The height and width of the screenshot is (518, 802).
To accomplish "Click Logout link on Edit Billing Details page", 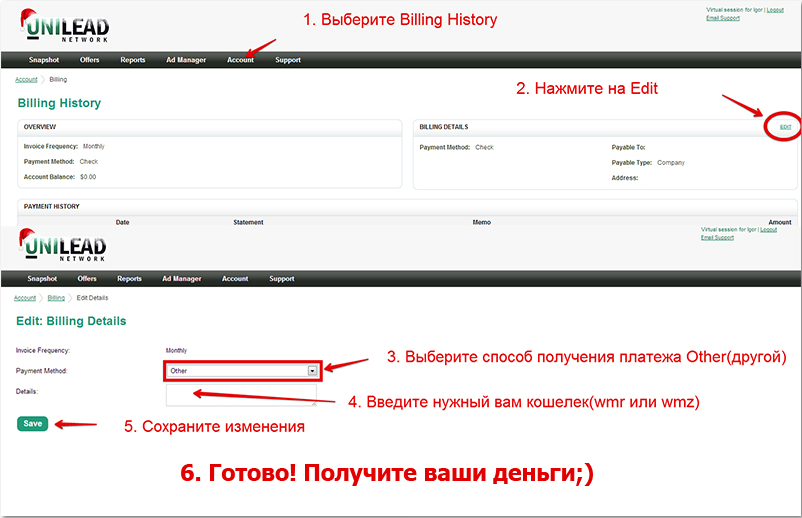I will pyautogui.click(x=768, y=230).
